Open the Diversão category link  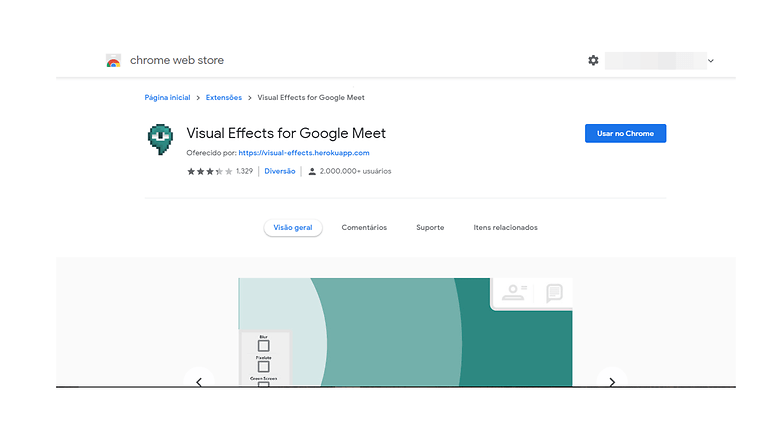click(280, 171)
